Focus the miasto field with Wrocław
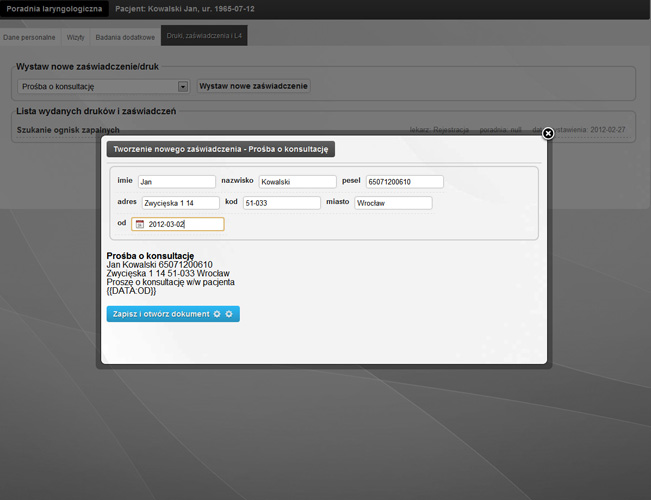The image size is (651, 500). 394,203
